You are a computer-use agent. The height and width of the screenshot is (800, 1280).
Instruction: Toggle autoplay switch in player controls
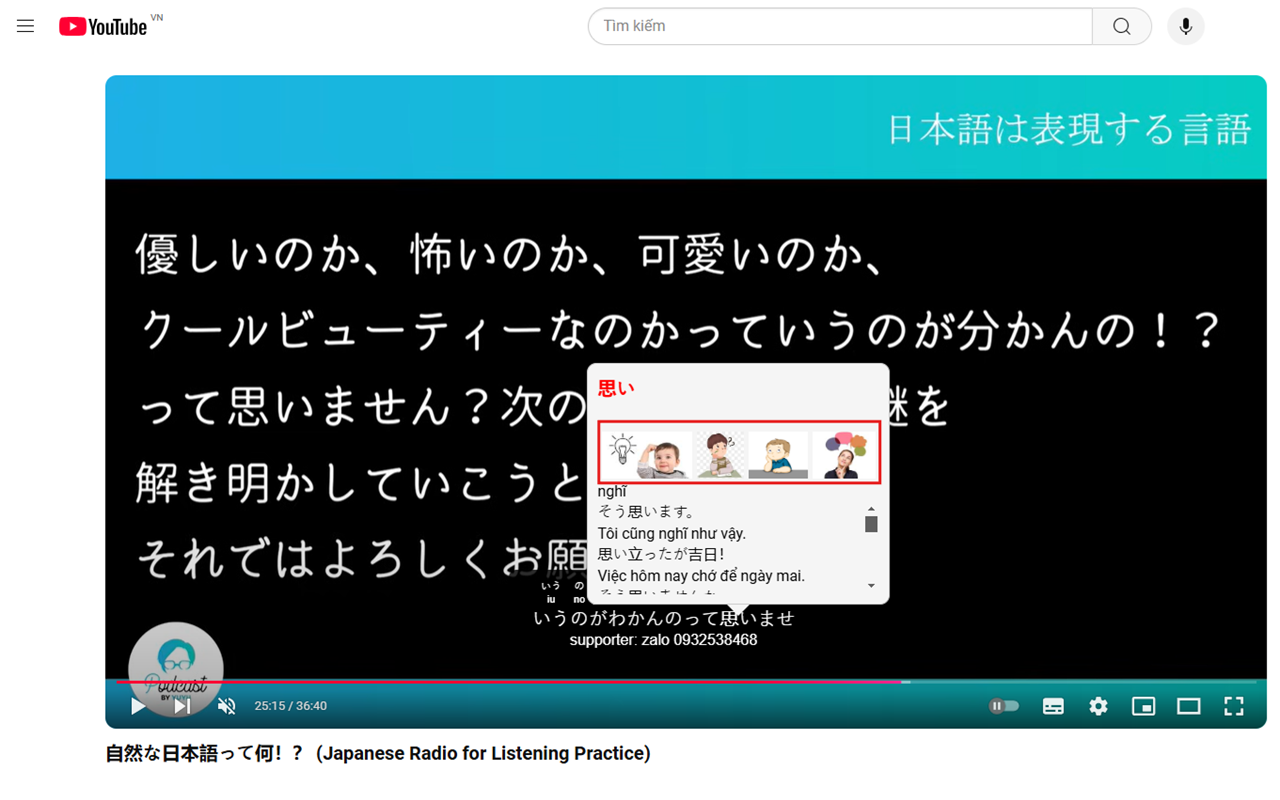[1003, 706]
